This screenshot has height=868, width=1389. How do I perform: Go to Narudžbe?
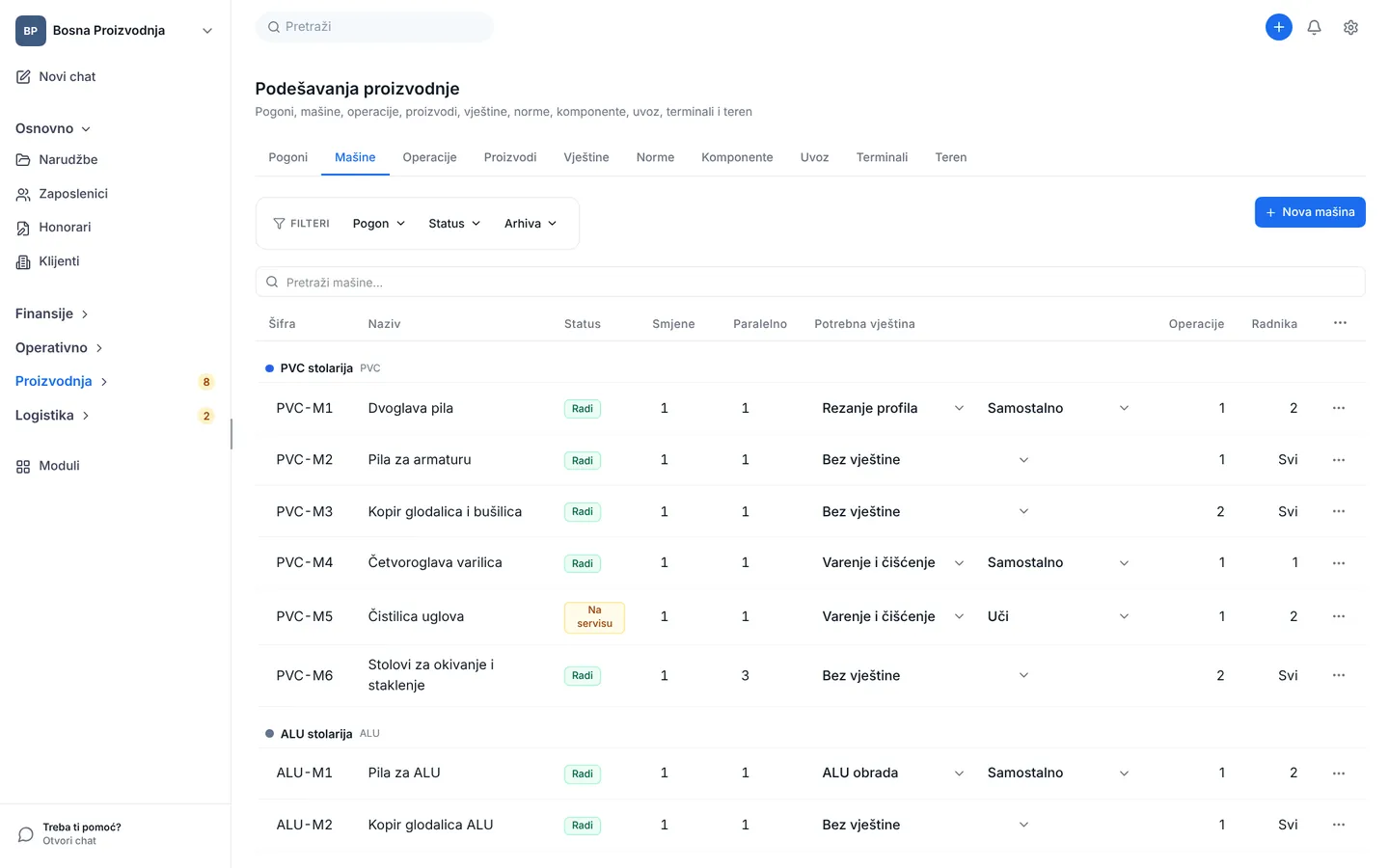(x=57, y=160)
